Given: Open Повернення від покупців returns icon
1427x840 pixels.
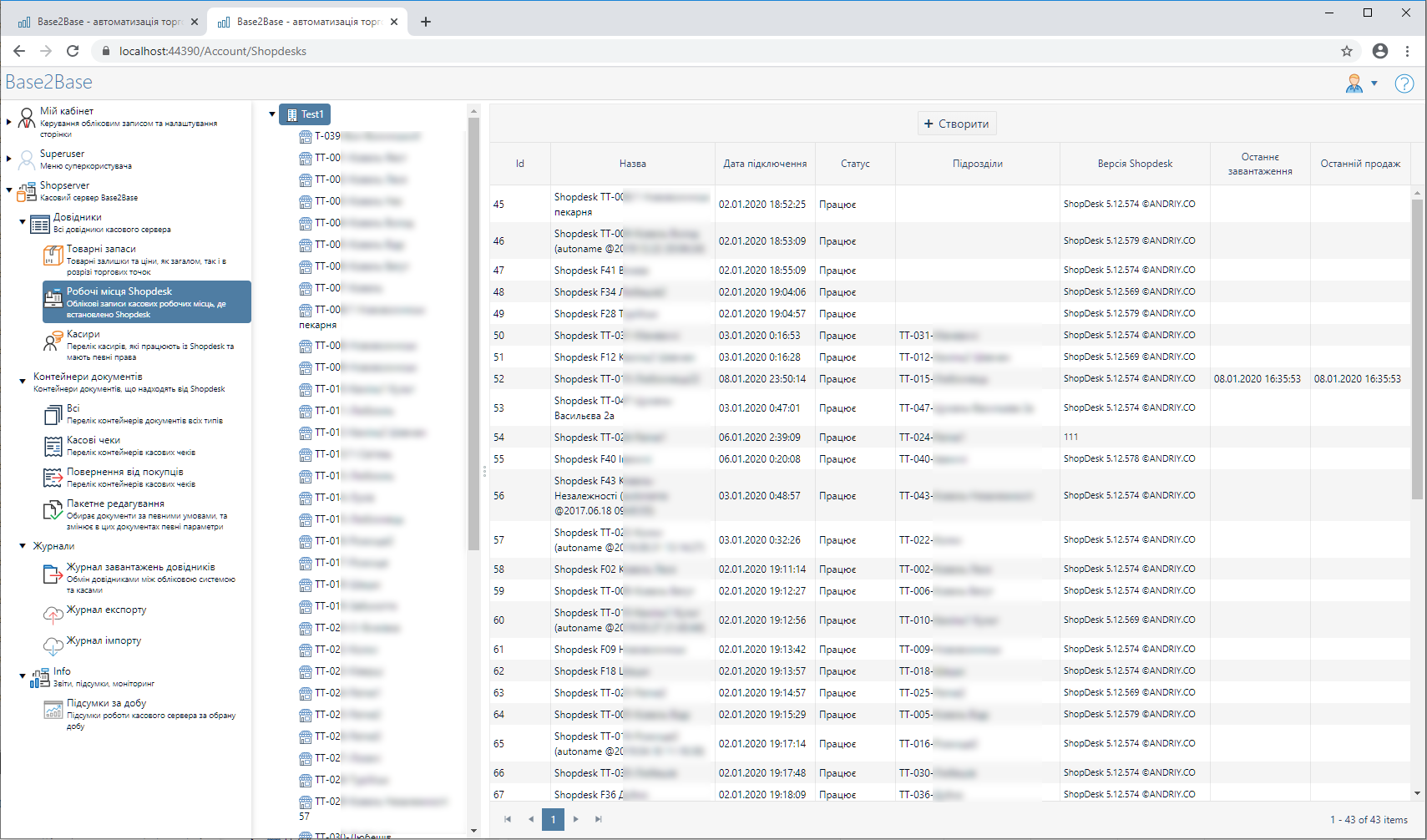Looking at the screenshot, I should [x=53, y=478].
